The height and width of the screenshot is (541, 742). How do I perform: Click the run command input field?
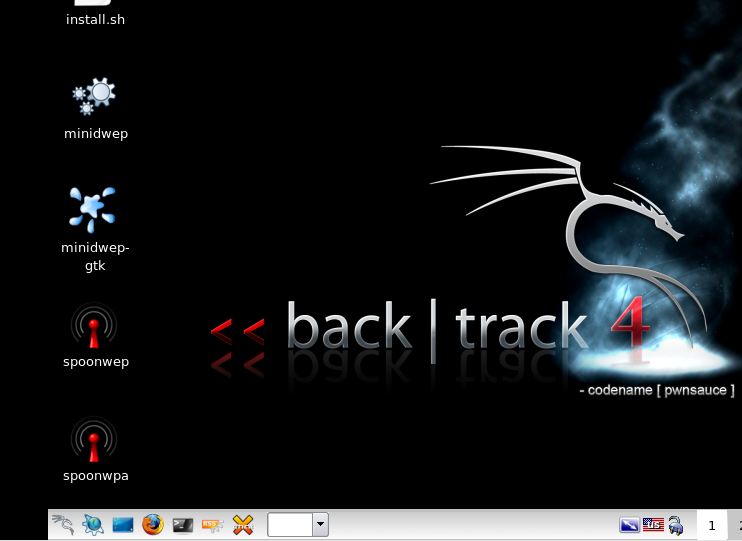click(x=290, y=525)
